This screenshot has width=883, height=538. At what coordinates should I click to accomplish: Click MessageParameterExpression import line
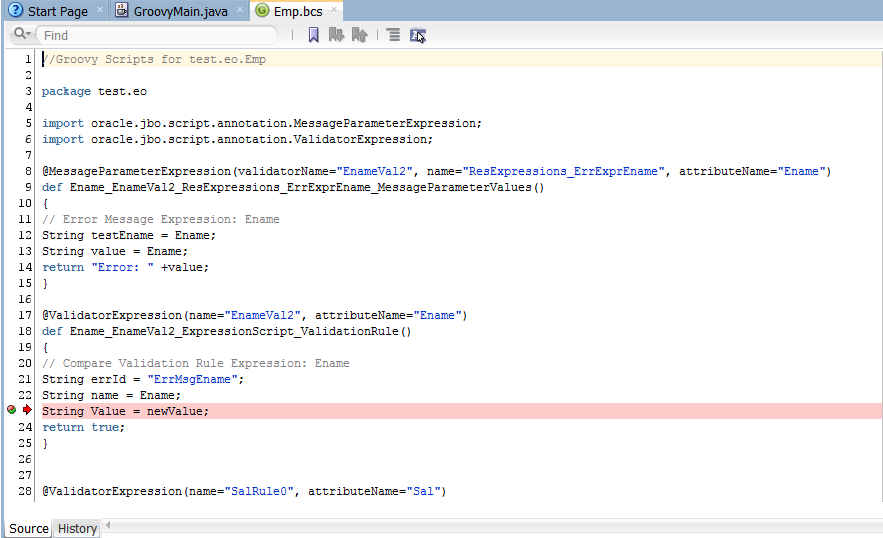click(262, 123)
